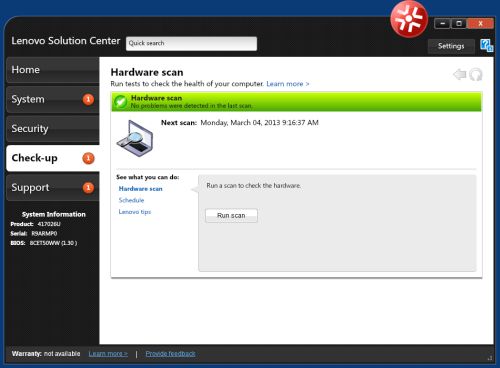Follow the Learn more link under Hardware scan
Viewport: 500px width, 368px height.
click(x=288, y=84)
